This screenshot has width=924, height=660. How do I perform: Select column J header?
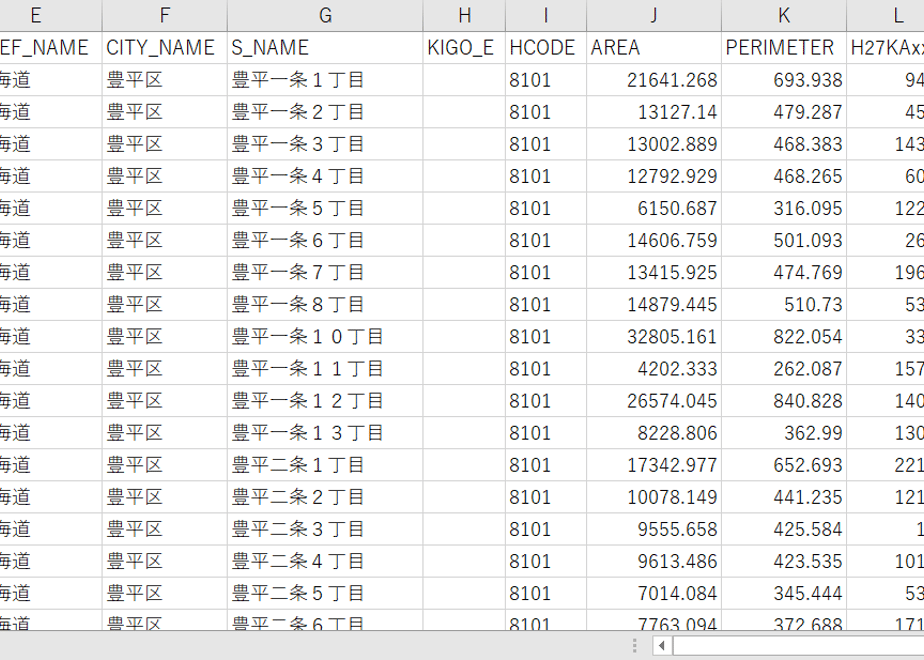click(x=654, y=15)
